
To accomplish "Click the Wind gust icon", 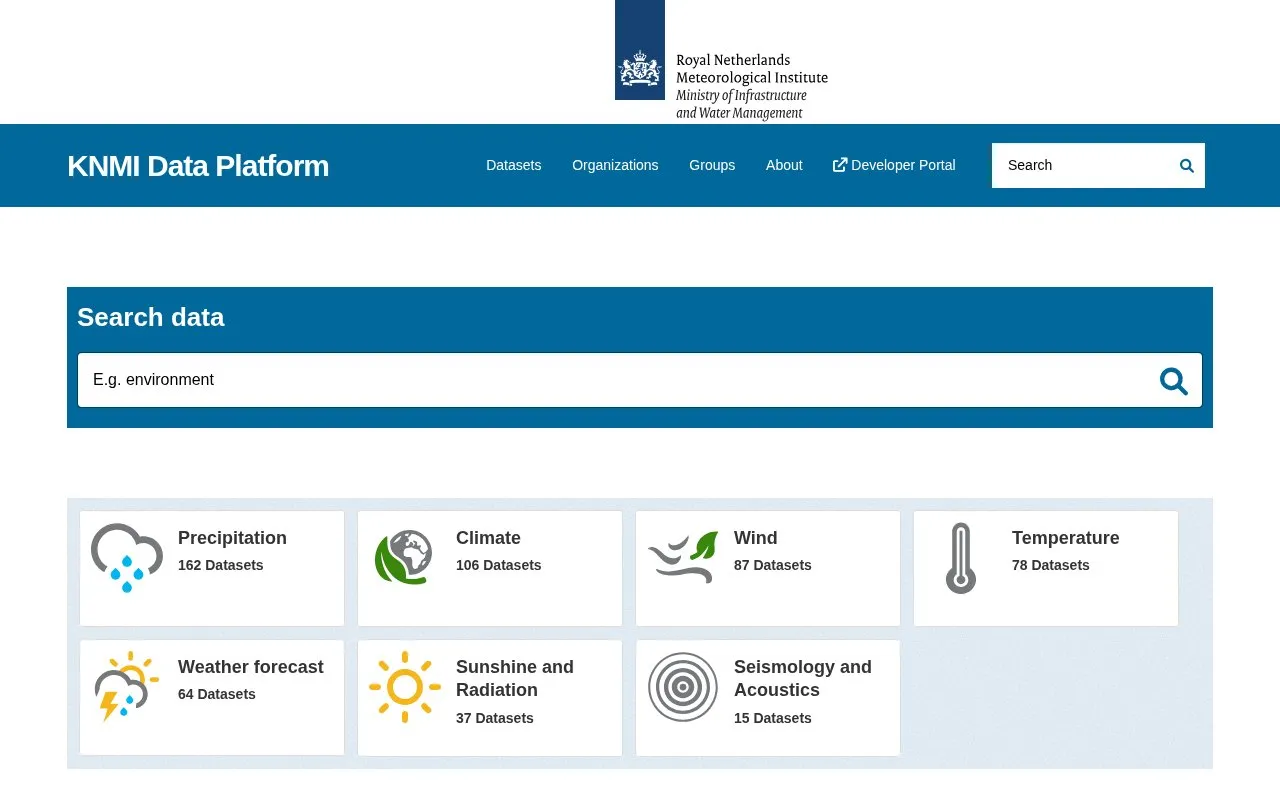I will pyautogui.click(x=683, y=557).
